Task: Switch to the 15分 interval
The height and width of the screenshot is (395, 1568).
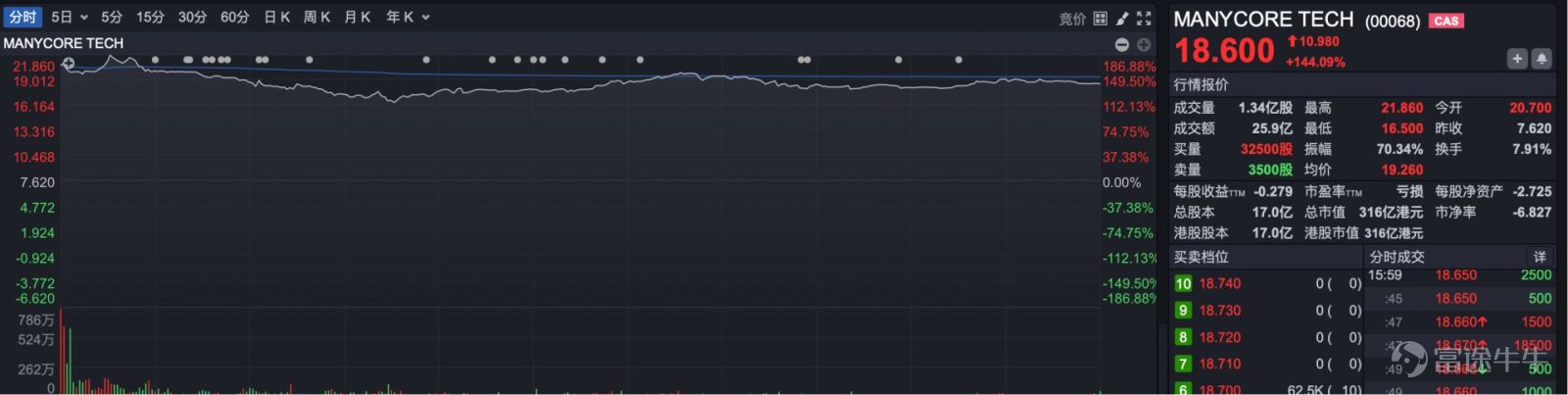Action: coord(150,18)
